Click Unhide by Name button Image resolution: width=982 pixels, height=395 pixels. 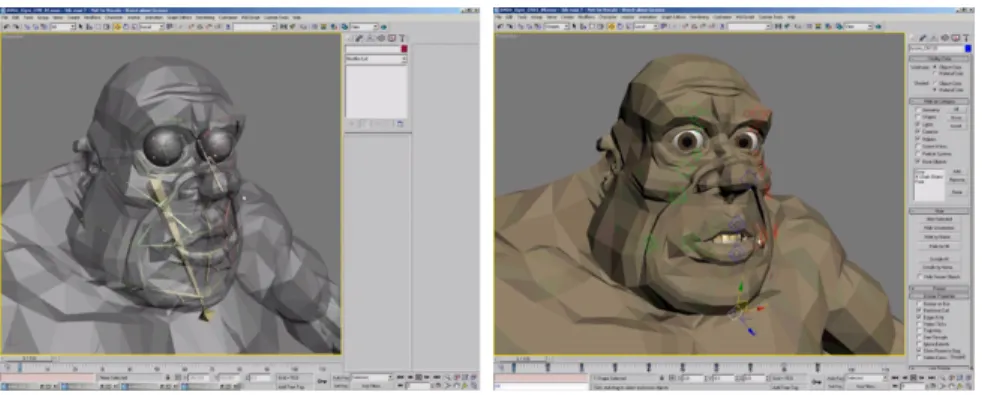[939, 267]
